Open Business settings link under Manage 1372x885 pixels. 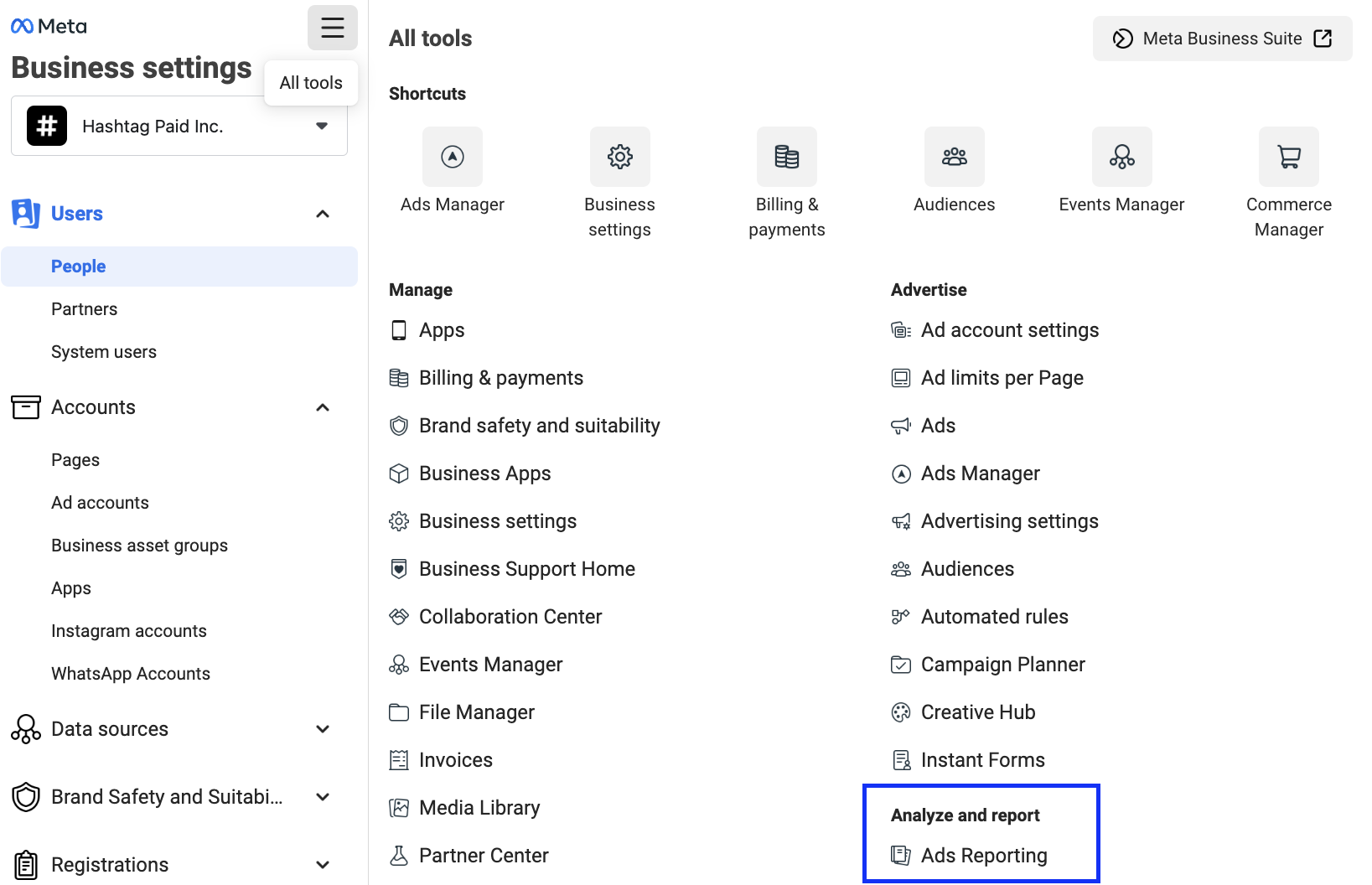(498, 521)
